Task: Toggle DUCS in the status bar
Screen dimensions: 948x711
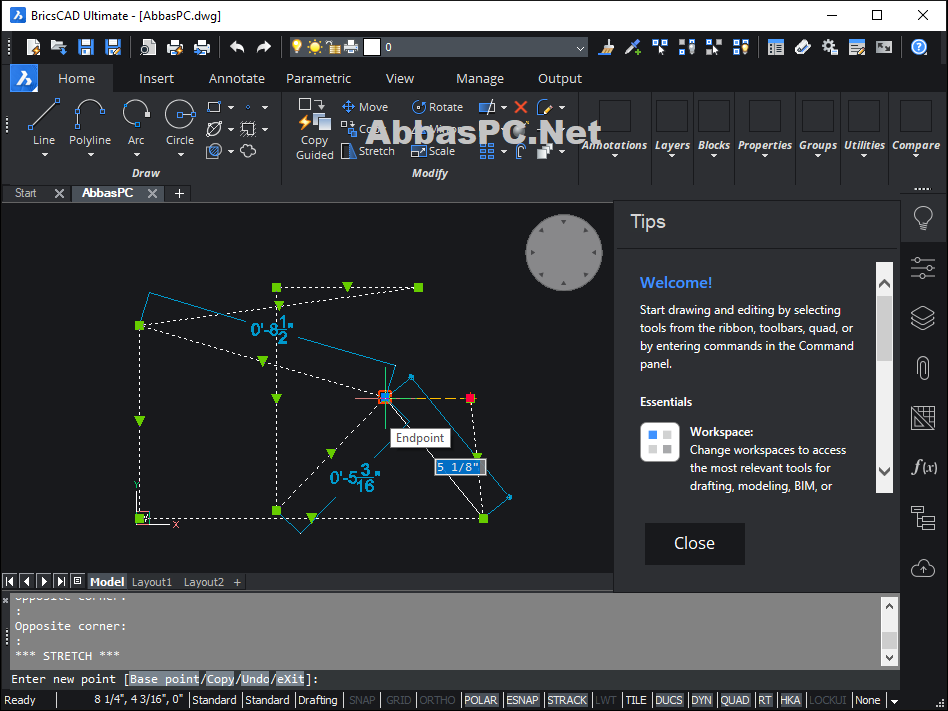Action: (x=669, y=700)
